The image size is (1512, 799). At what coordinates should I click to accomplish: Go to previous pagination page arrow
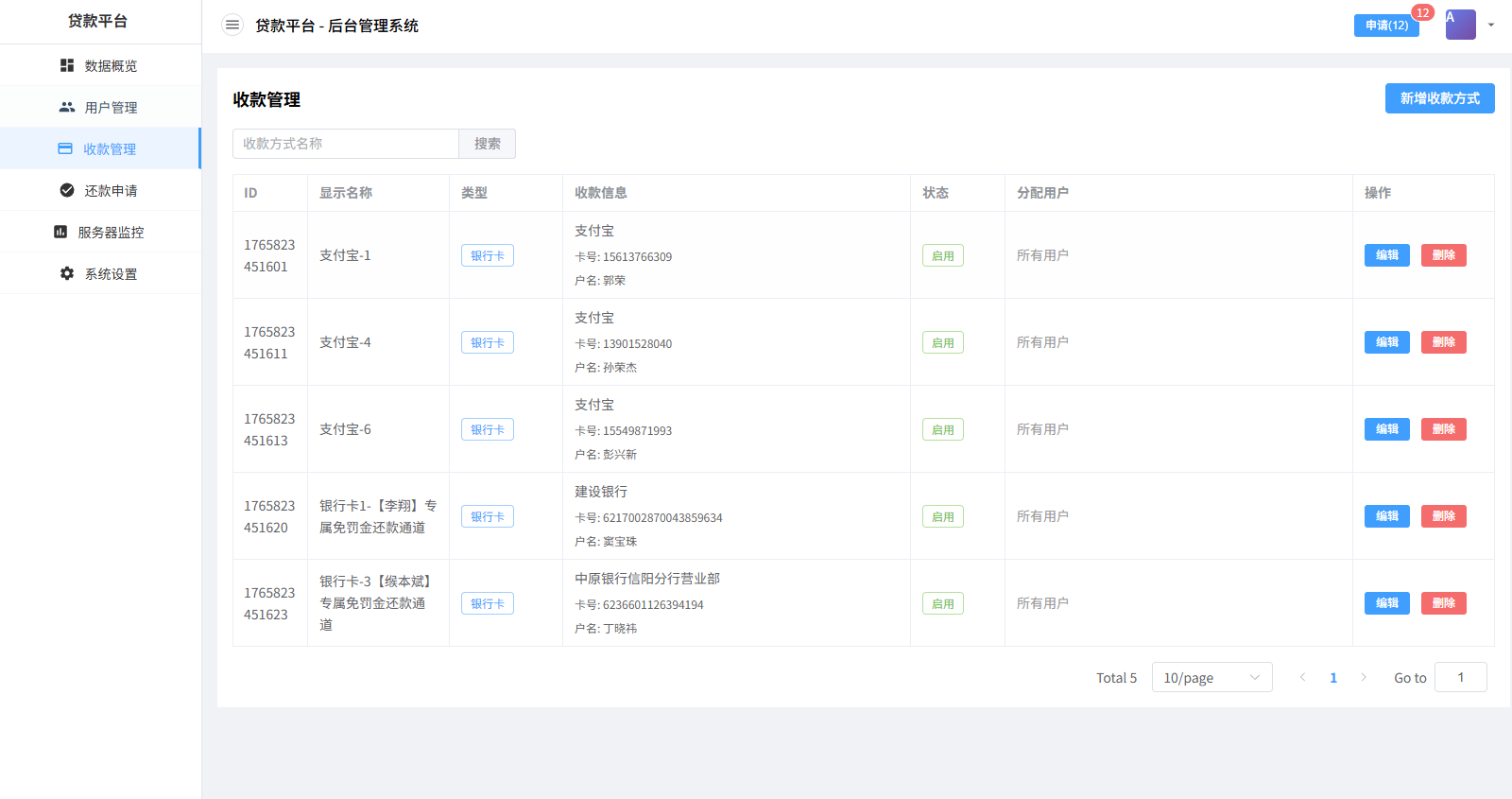[1302, 677]
